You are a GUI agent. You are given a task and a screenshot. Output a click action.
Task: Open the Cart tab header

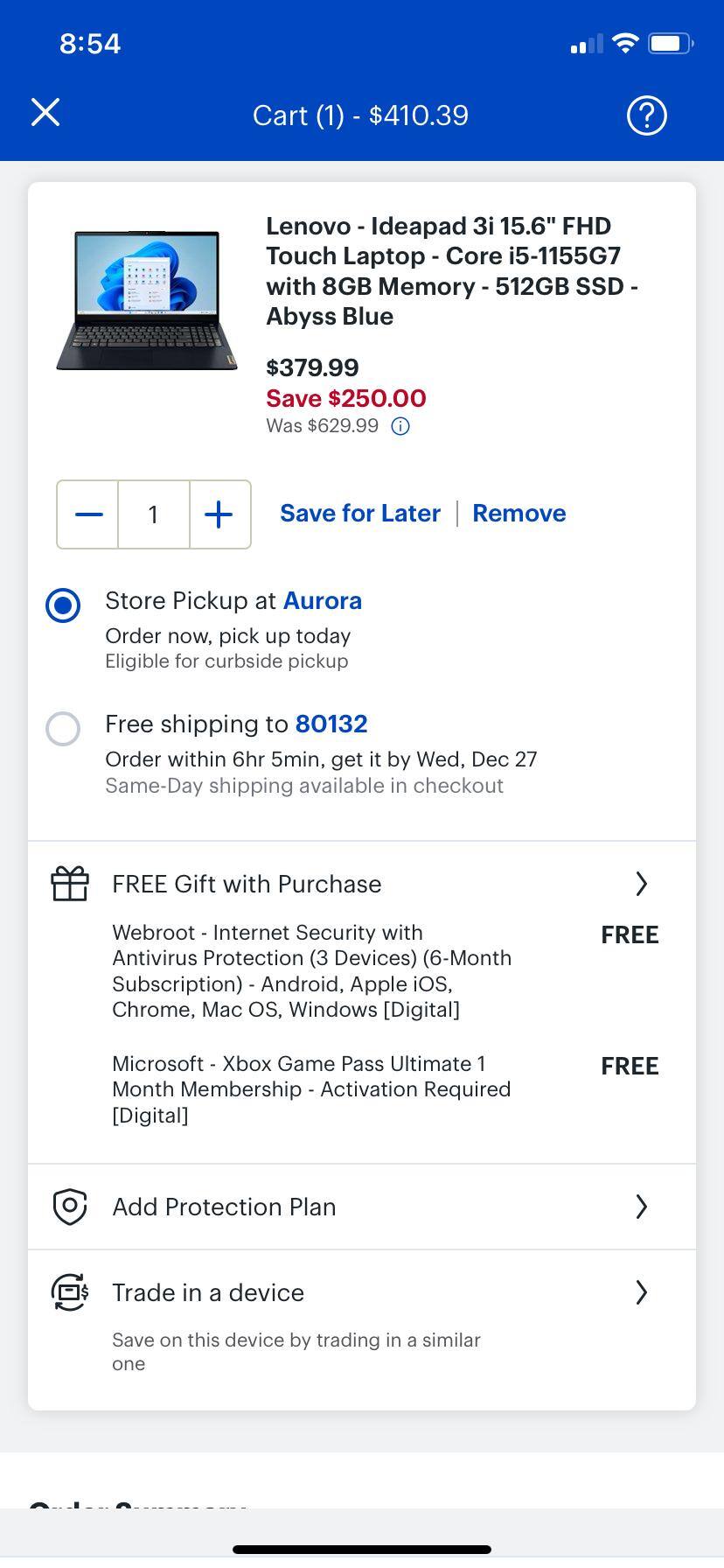click(x=360, y=115)
